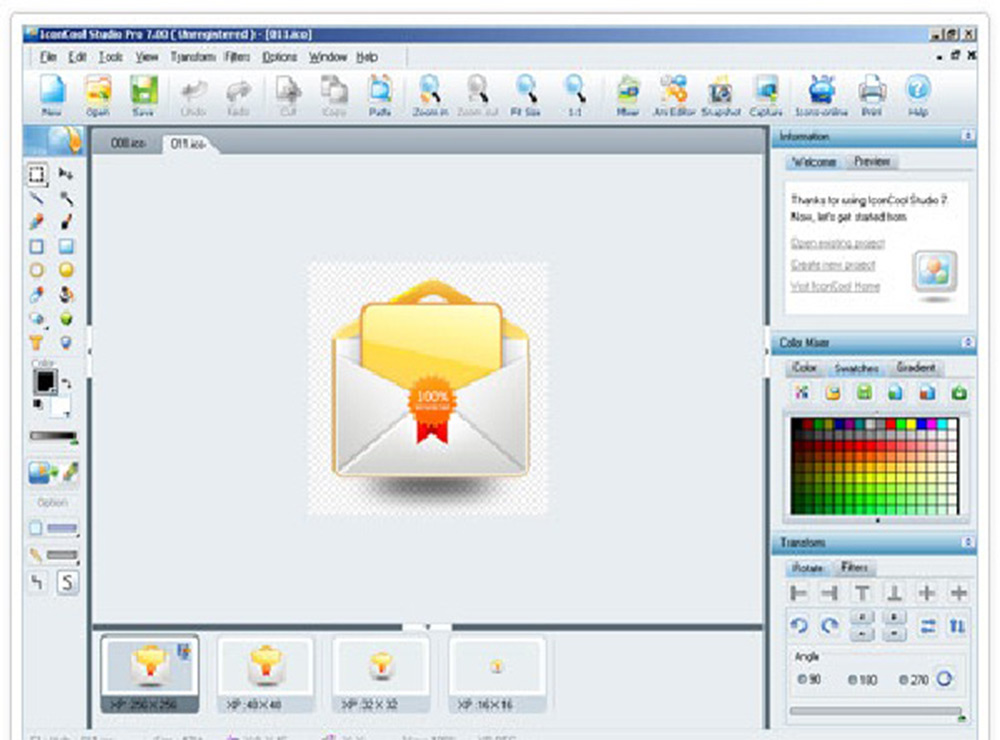Open the Filters menu
Viewport: 1000px width, 740px height.
click(237, 57)
